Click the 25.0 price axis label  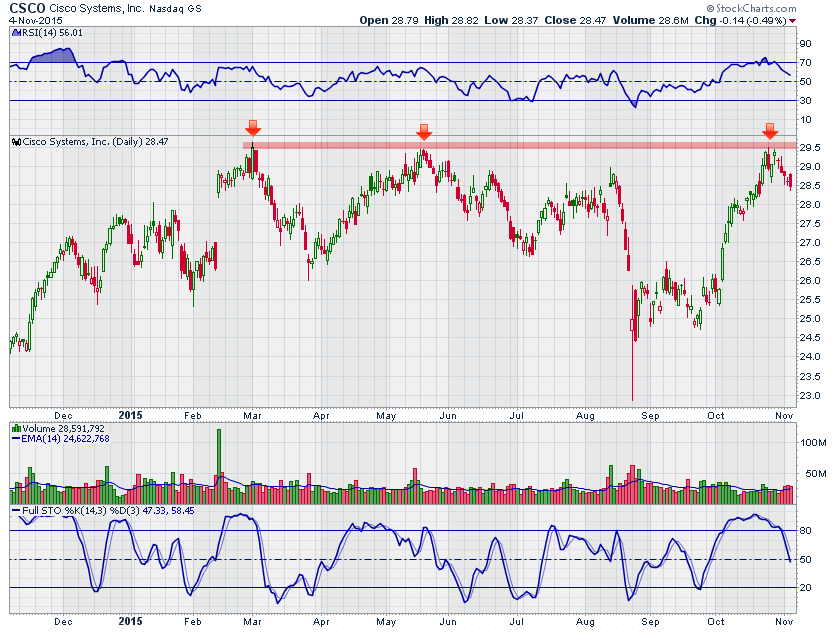pos(810,318)
